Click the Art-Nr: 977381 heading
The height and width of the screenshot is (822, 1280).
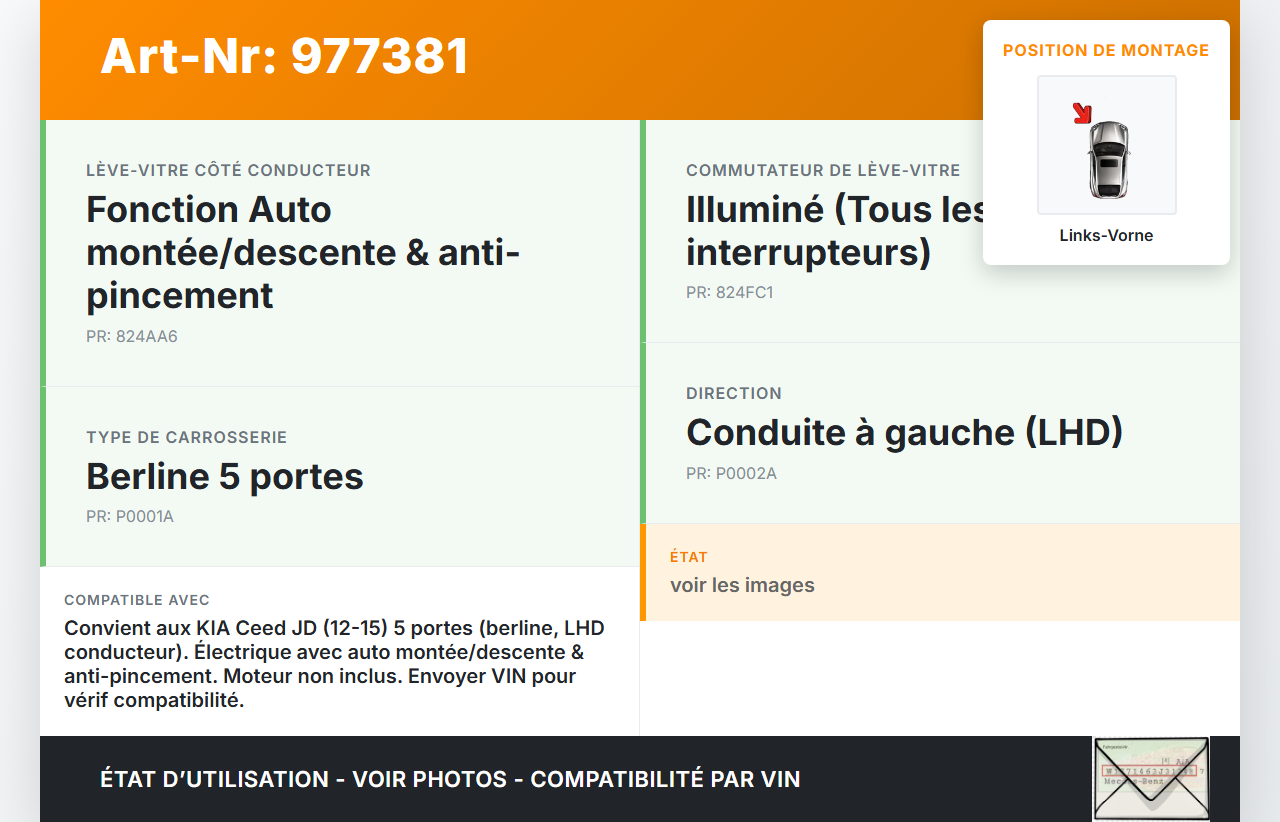285,56
